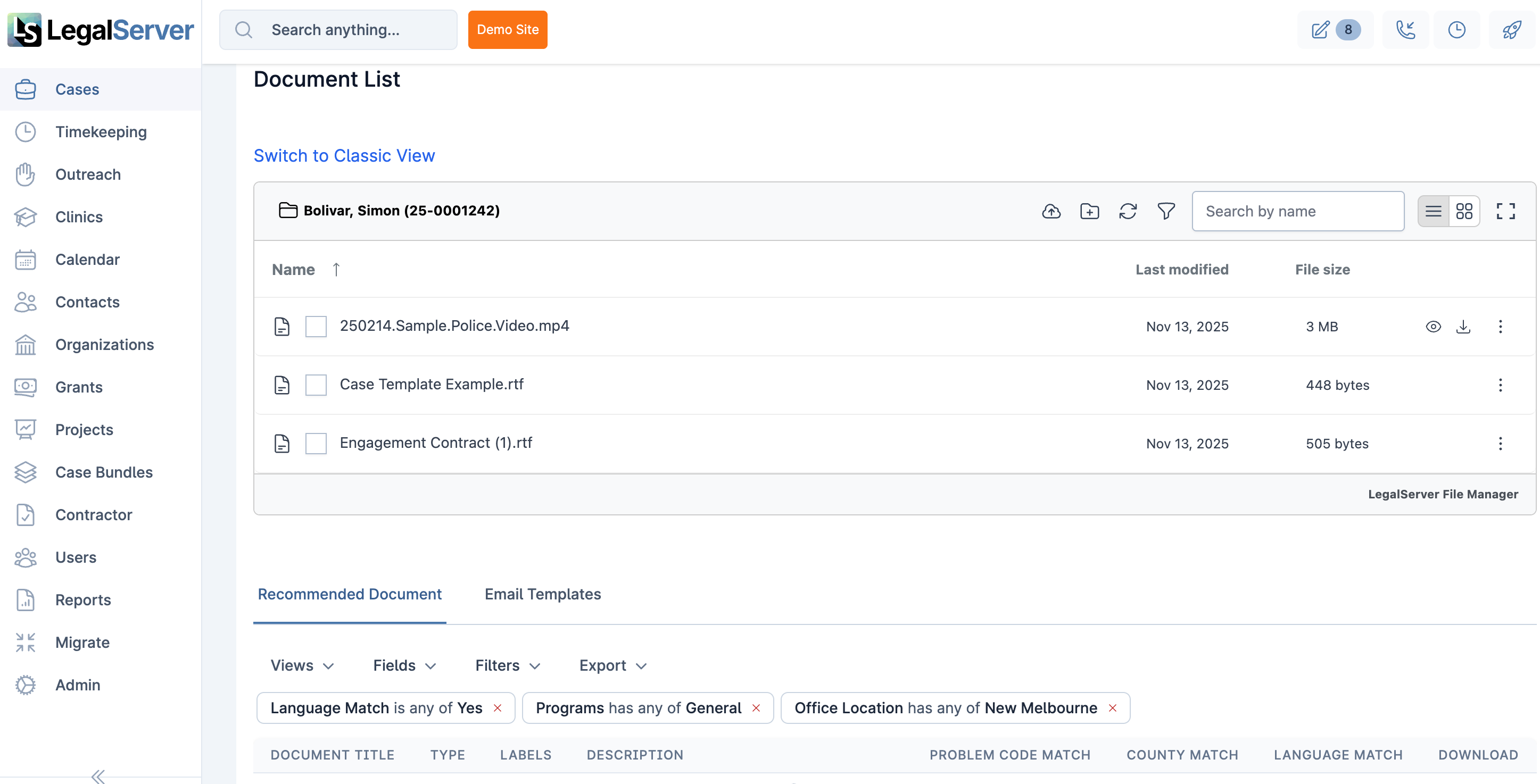Click the Switch to Classic View link
This screenshot has height=784, width=1540.
(x=344, y=155)
